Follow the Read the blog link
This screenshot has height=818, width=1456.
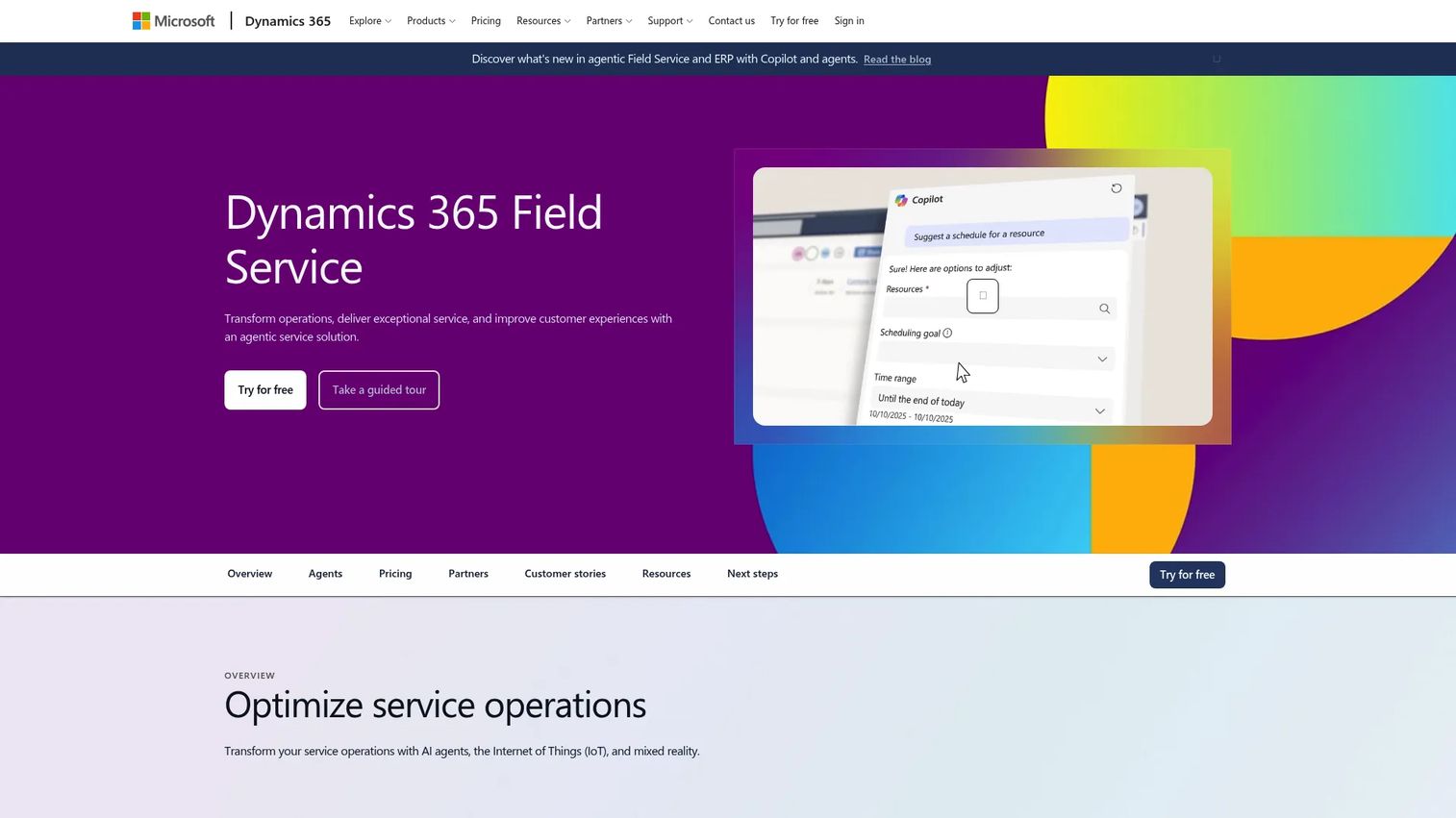(897, 60)
